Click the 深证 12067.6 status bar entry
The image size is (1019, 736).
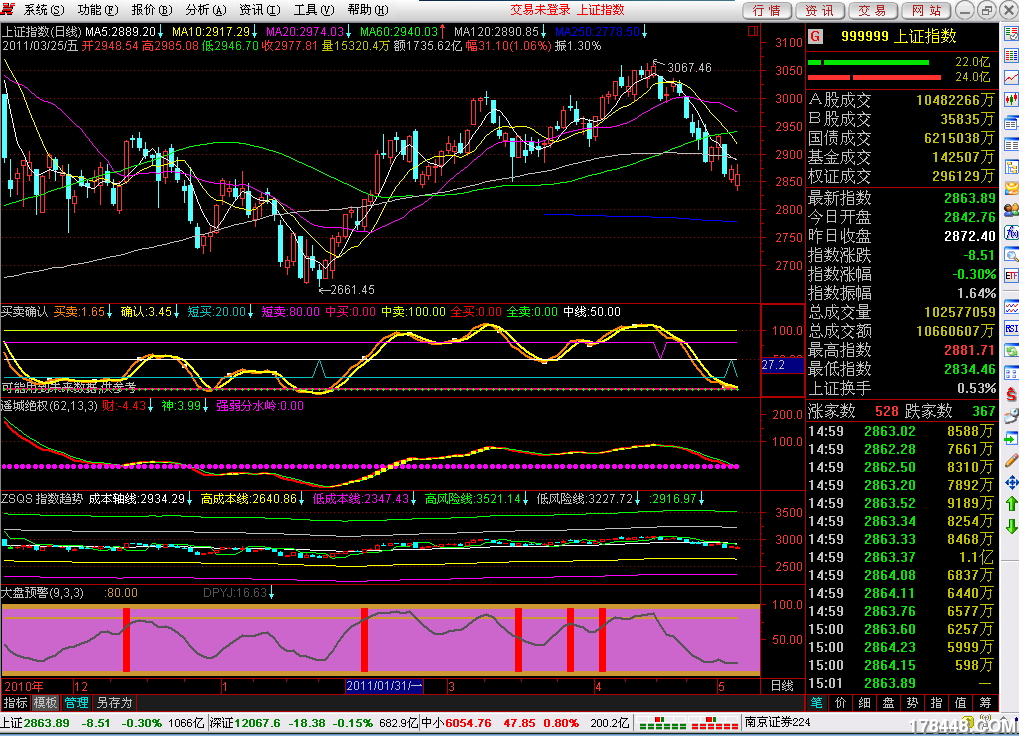(314, 723)
